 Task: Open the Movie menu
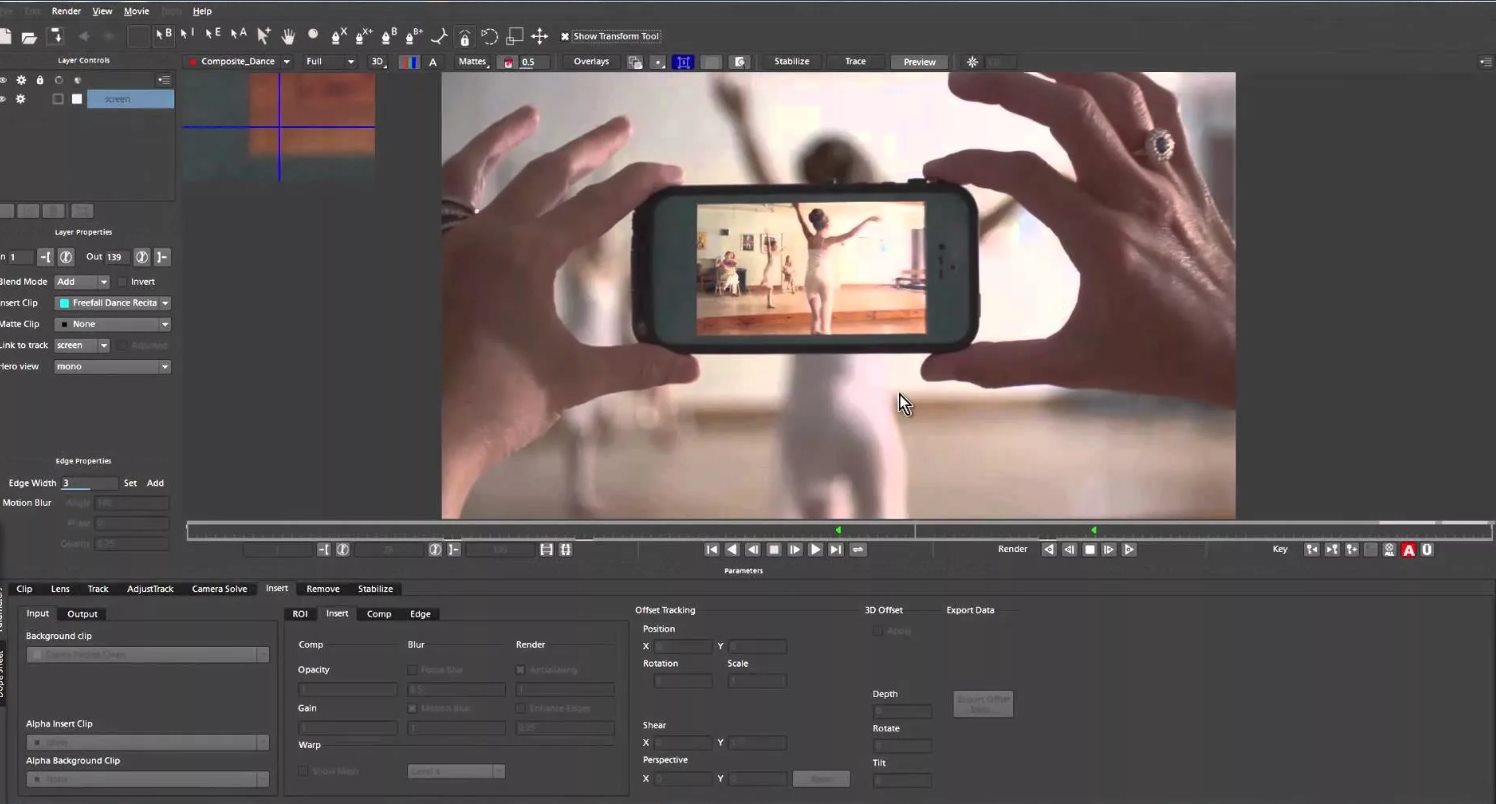point(136,11)
